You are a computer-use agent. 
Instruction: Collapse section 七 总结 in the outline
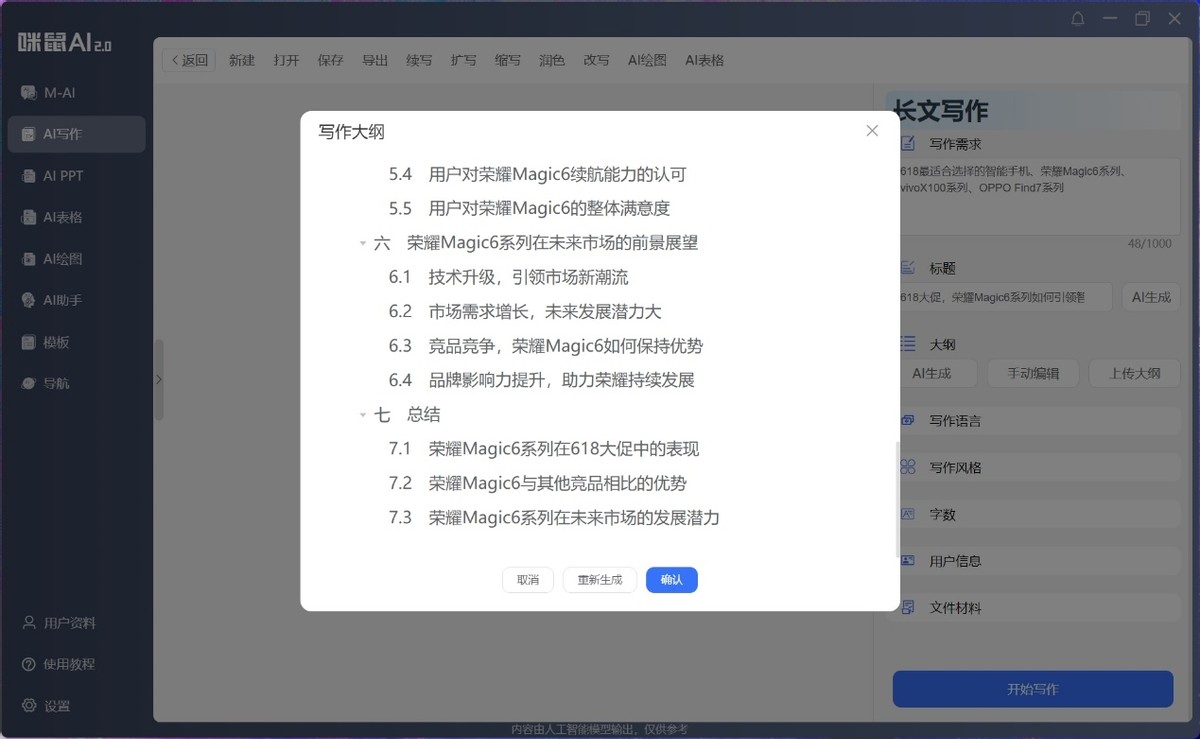point(363,415)
